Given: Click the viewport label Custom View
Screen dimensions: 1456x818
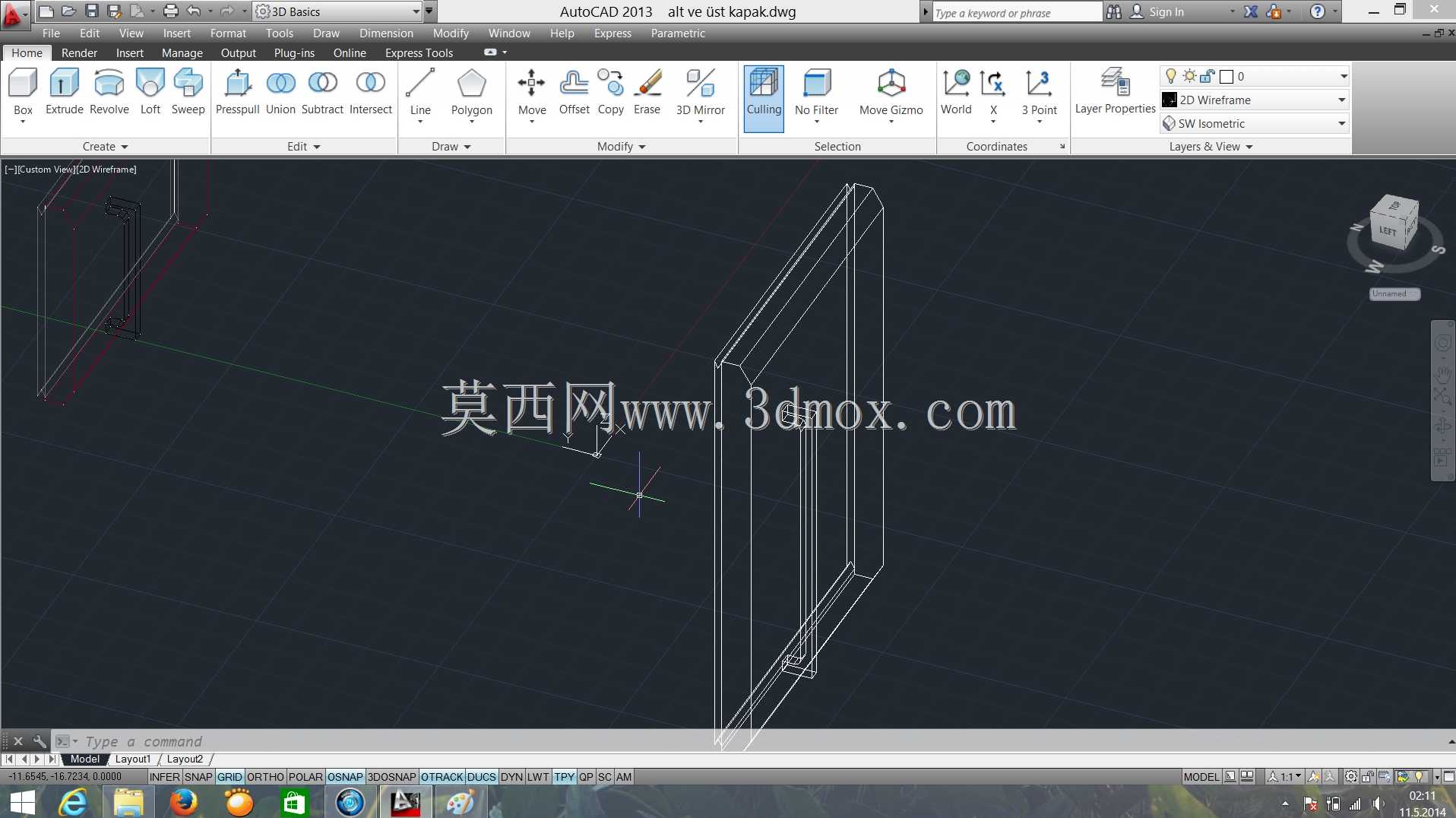Looking at the screenshot, I should pyautogui.click(x=46, y=170).
